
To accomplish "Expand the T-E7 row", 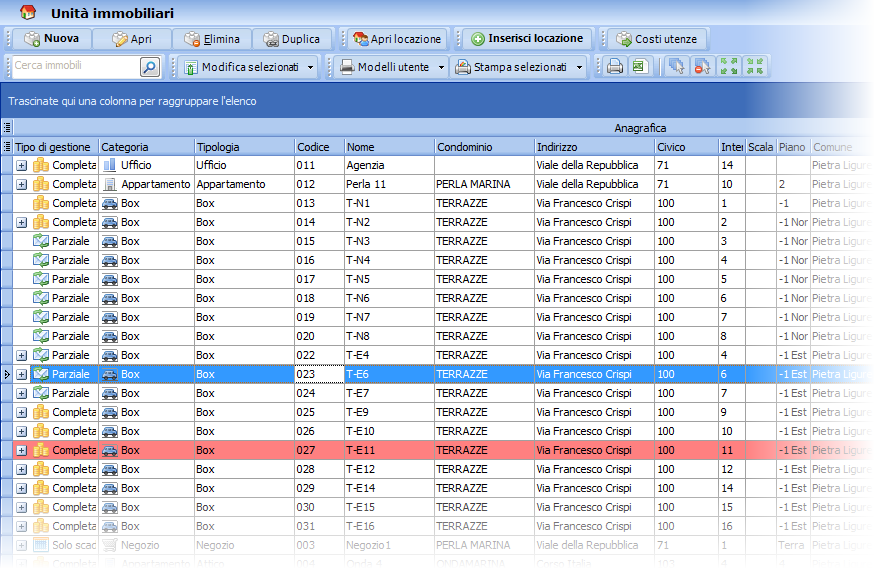I will tap(21, 393).
